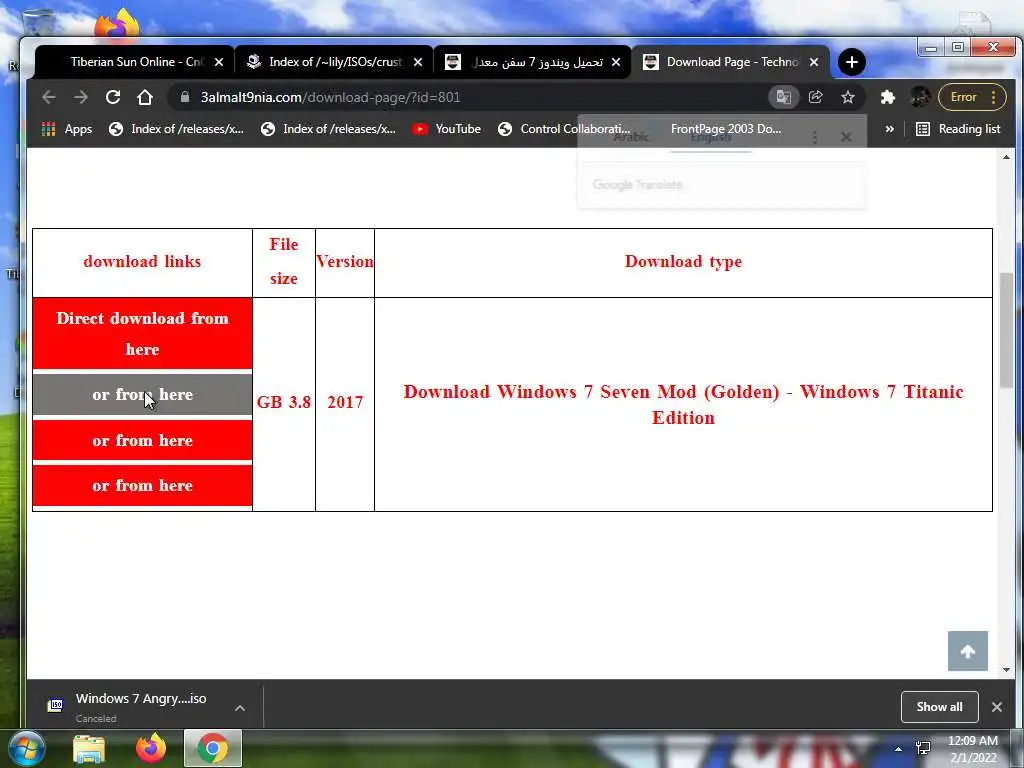This screenshot has height=768, width=1024.
Task: Click the scroll-to-top arrow button
Action: click(x=968, y=651)
